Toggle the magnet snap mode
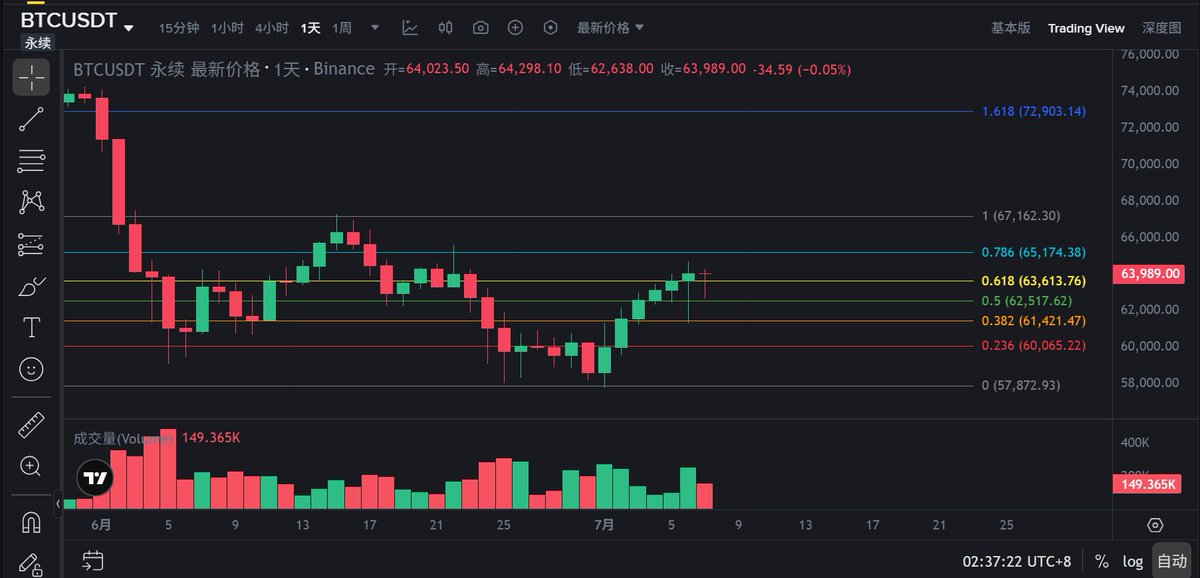 [31, 521]
